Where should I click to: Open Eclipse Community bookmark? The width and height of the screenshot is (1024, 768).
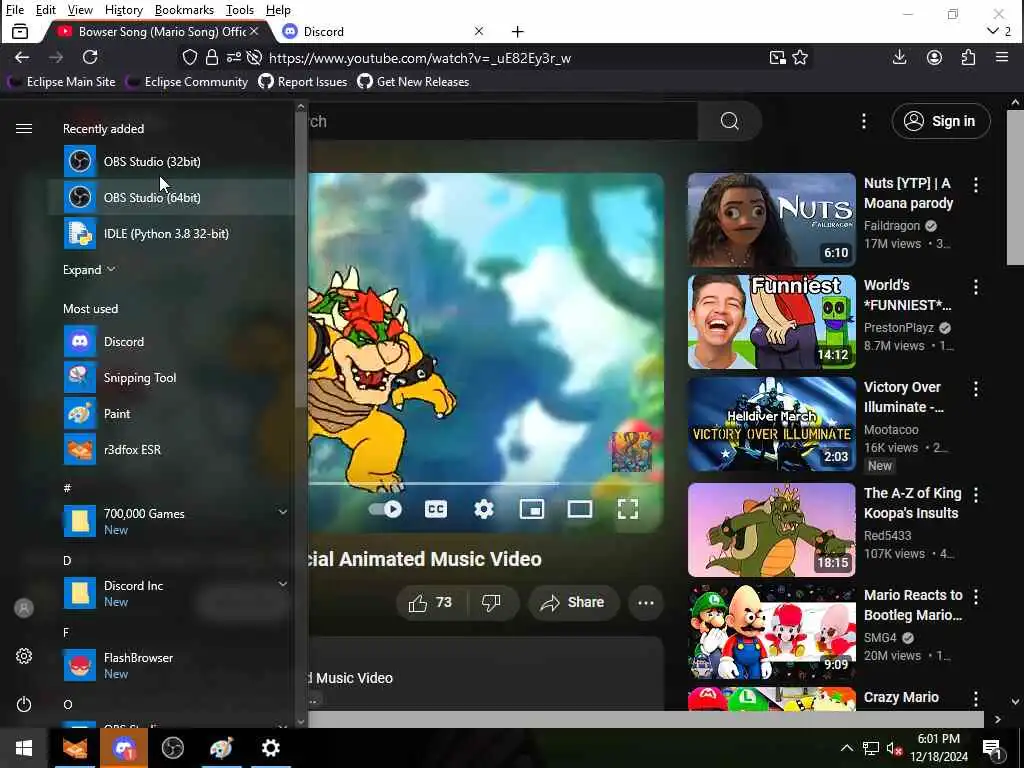[187, 82]
